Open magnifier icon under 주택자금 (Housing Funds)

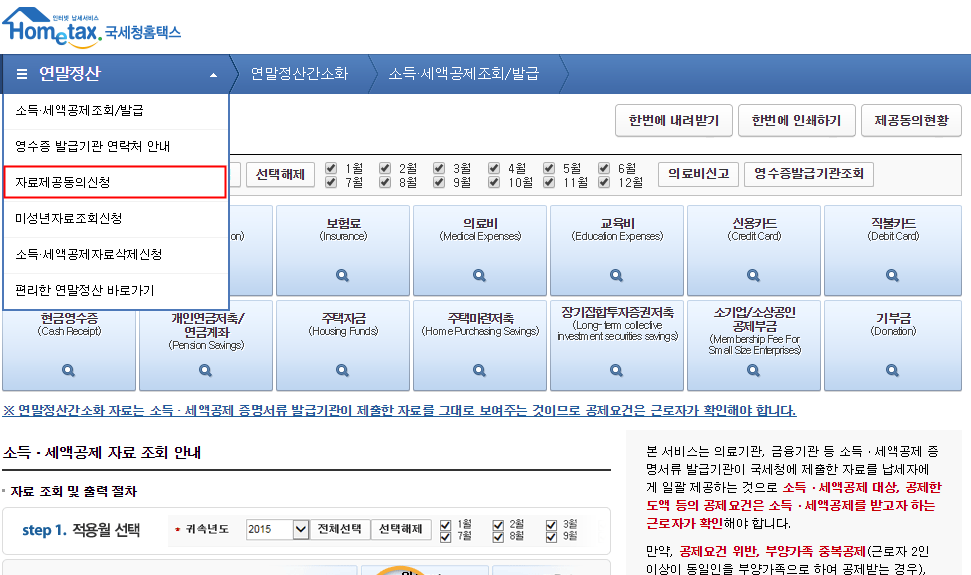click(x=342, y=371)
